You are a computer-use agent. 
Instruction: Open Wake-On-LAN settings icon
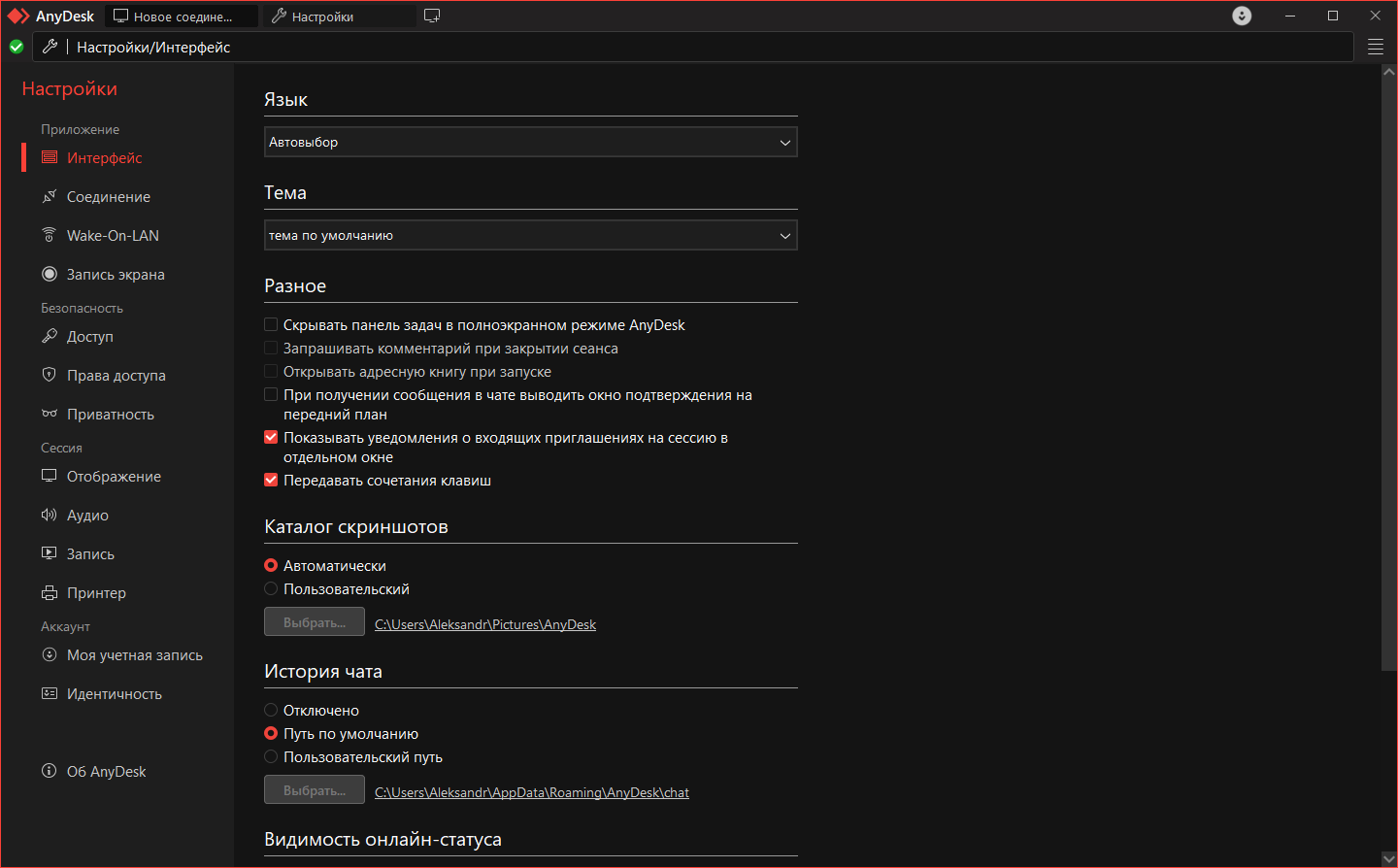(x=50, y=235)
